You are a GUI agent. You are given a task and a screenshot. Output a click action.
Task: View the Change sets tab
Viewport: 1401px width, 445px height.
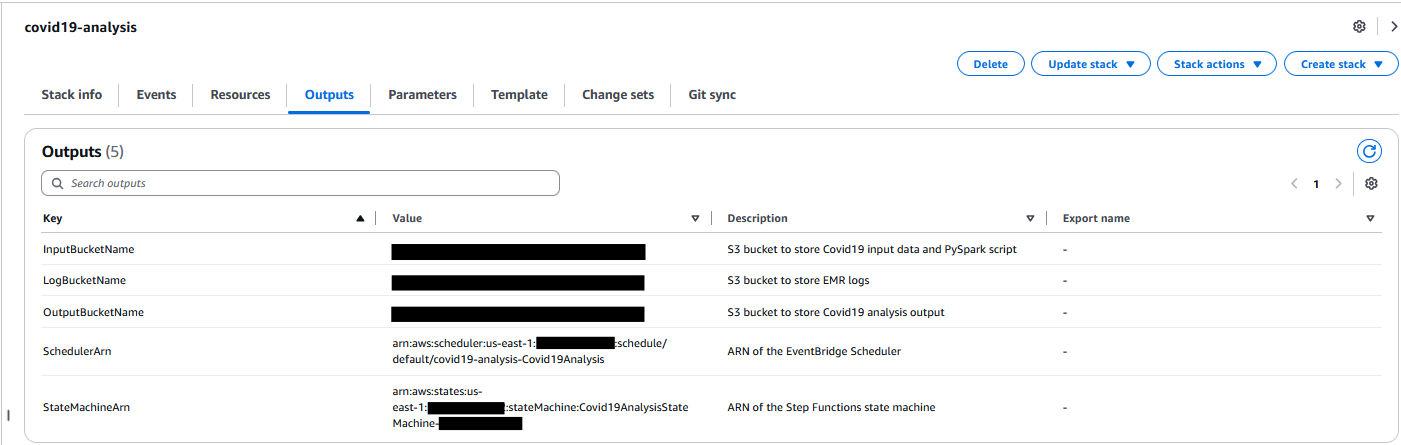618,95
